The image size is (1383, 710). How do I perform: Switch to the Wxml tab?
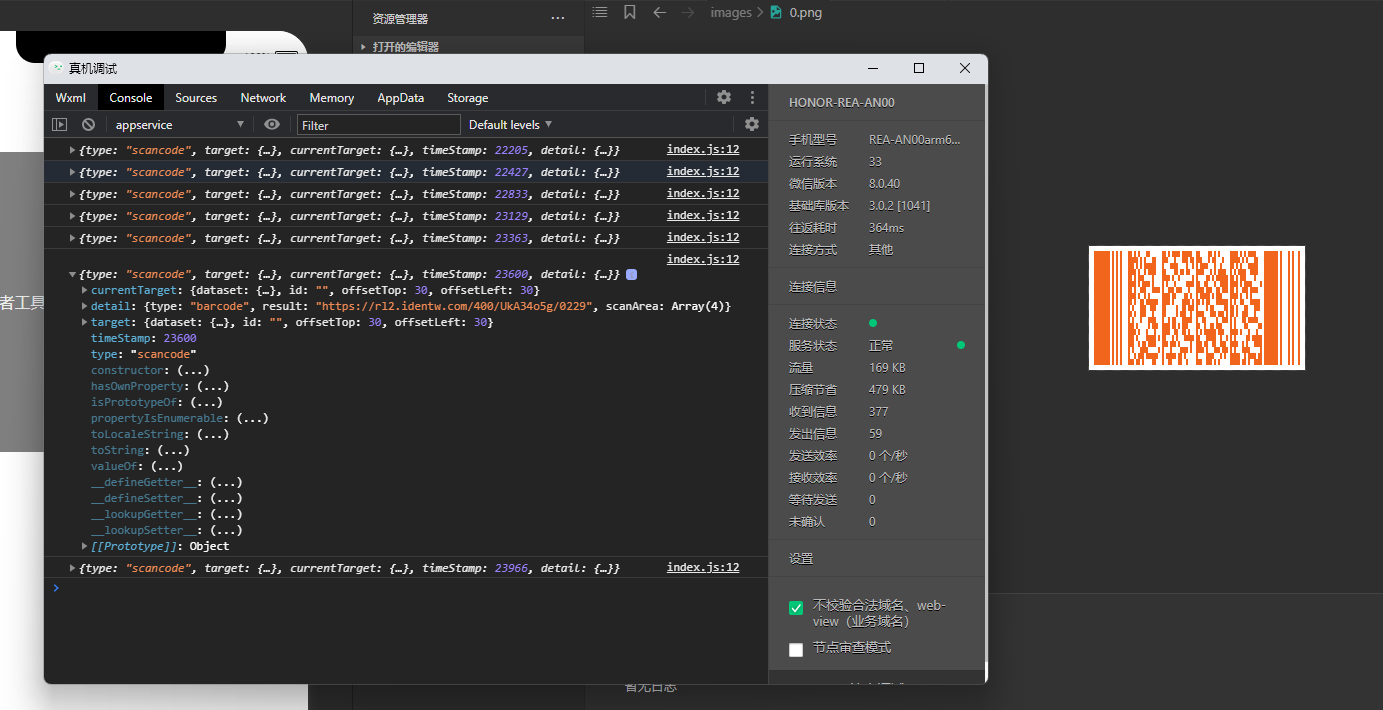[x=71, y=98]
